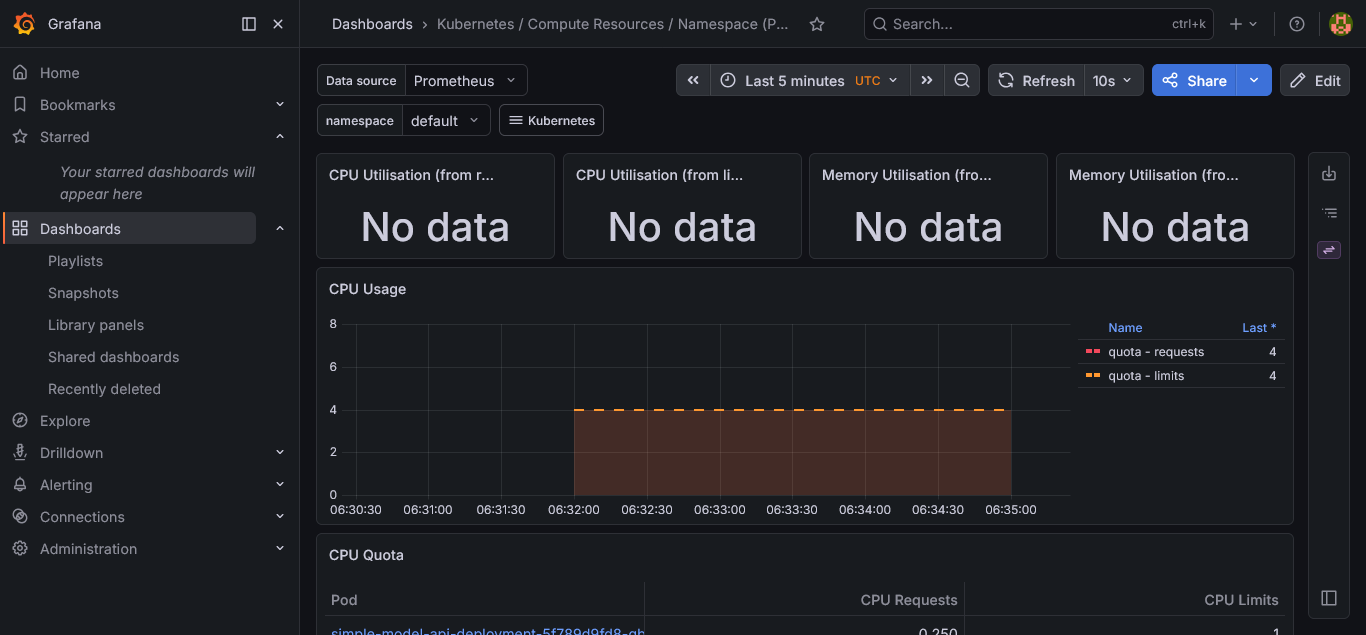Click the Drilldown icon
The height and width of the screenshot is (635, 1366).
pos(20,453)
